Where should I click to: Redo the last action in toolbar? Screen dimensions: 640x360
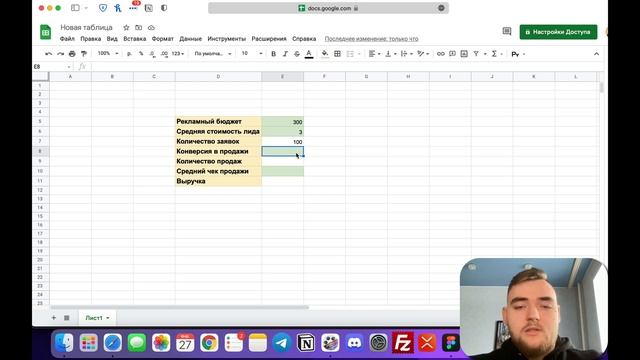pos(60,53)
